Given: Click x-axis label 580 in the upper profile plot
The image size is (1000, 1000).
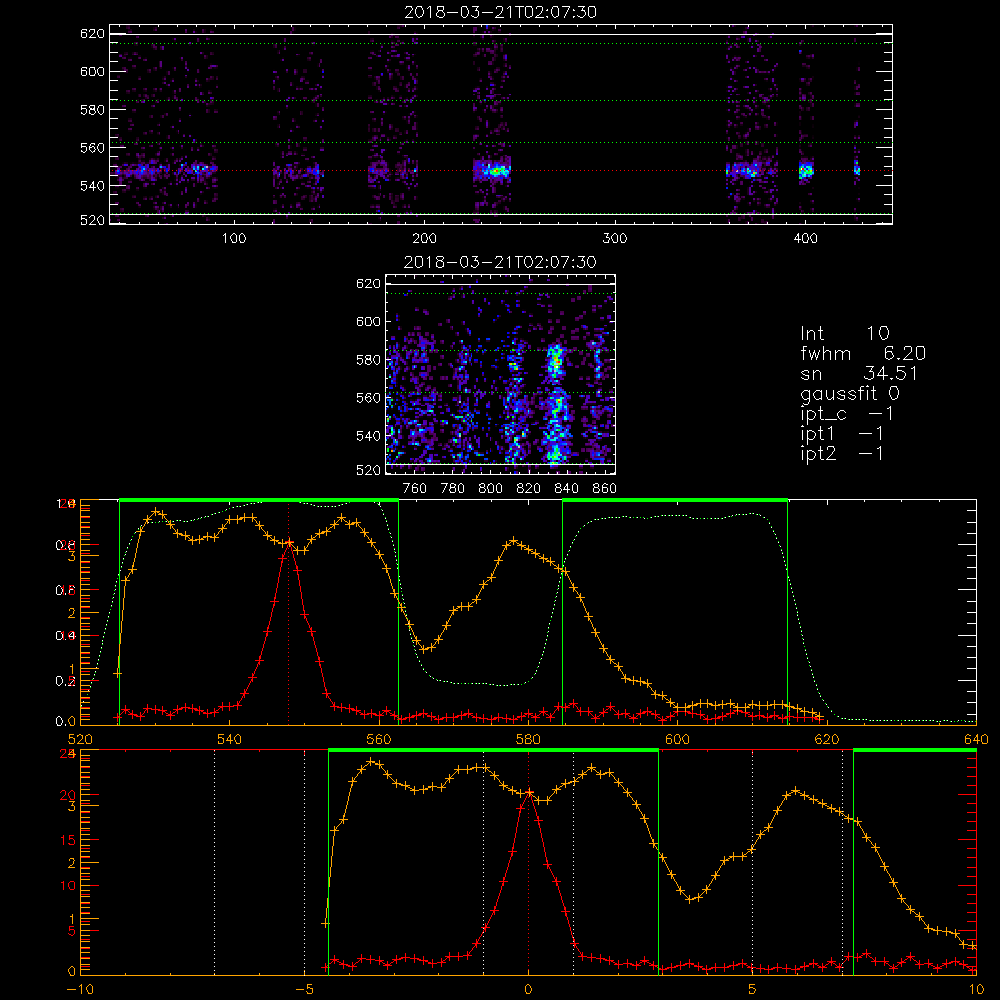Looking at the screenshot, I should coord(528,739).
